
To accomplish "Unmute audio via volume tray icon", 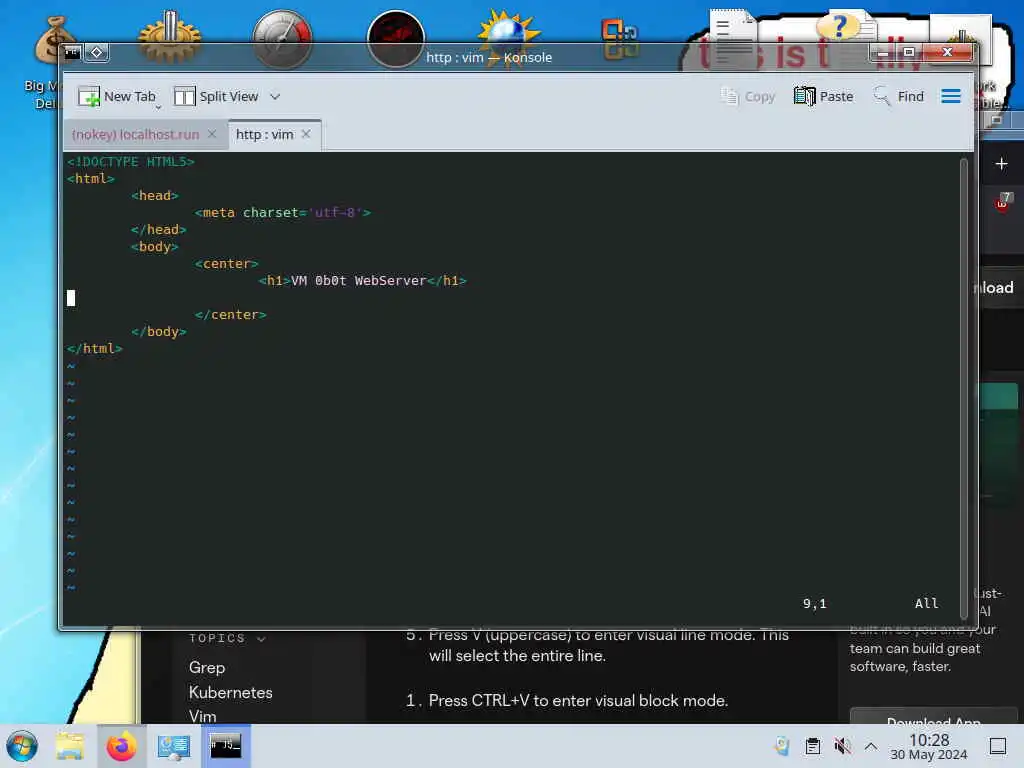I will coord(842,746).
